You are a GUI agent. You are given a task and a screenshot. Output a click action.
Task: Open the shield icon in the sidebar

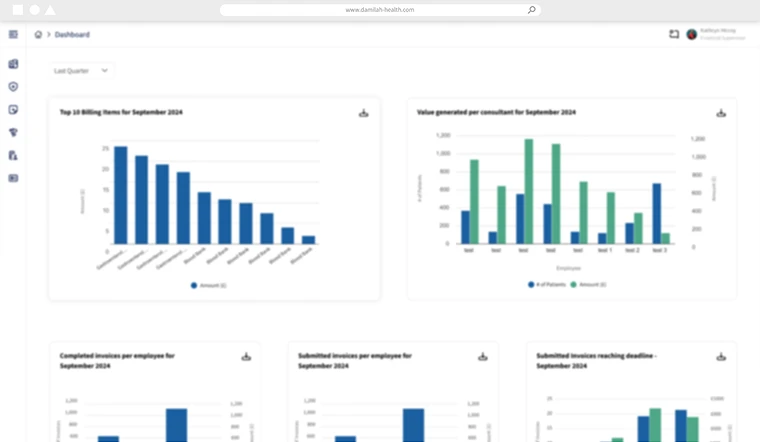(13, 87)
